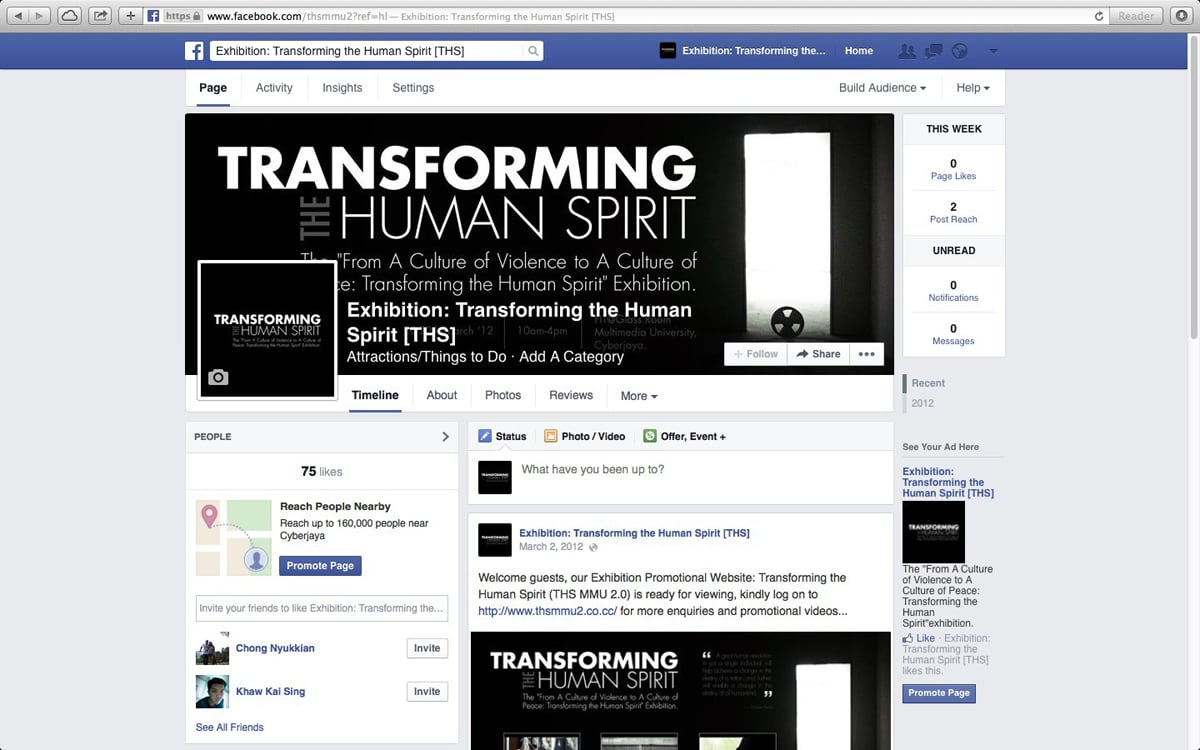The height and width of the screenshot is (750, 1200).
Task: Click the Reach People Nearby map thumbnail
Action: pos(234,538)
